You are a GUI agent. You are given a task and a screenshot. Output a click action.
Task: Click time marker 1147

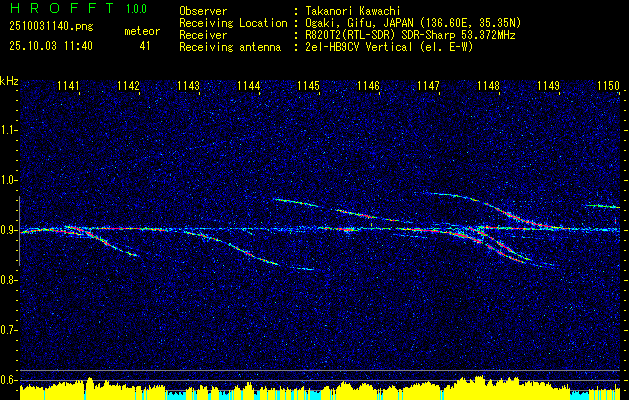pos(428,86)
